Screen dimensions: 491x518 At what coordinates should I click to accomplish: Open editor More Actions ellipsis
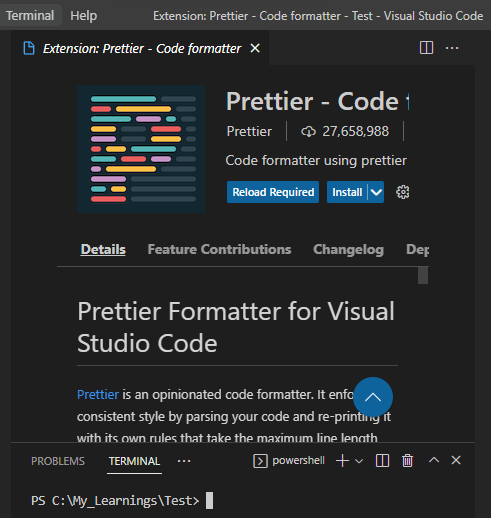pos(452,48)
